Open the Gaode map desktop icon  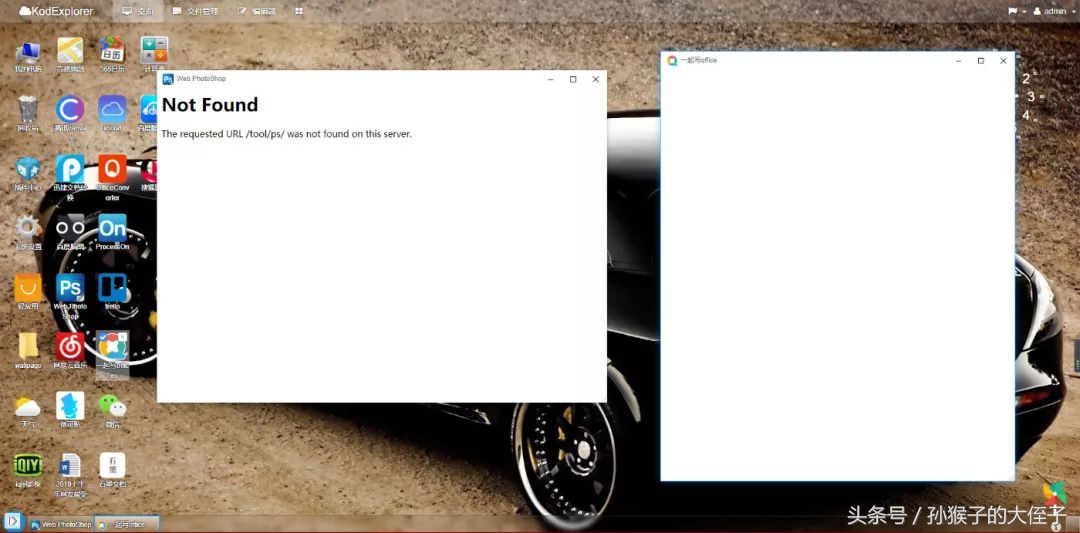[x=70, y=51]
